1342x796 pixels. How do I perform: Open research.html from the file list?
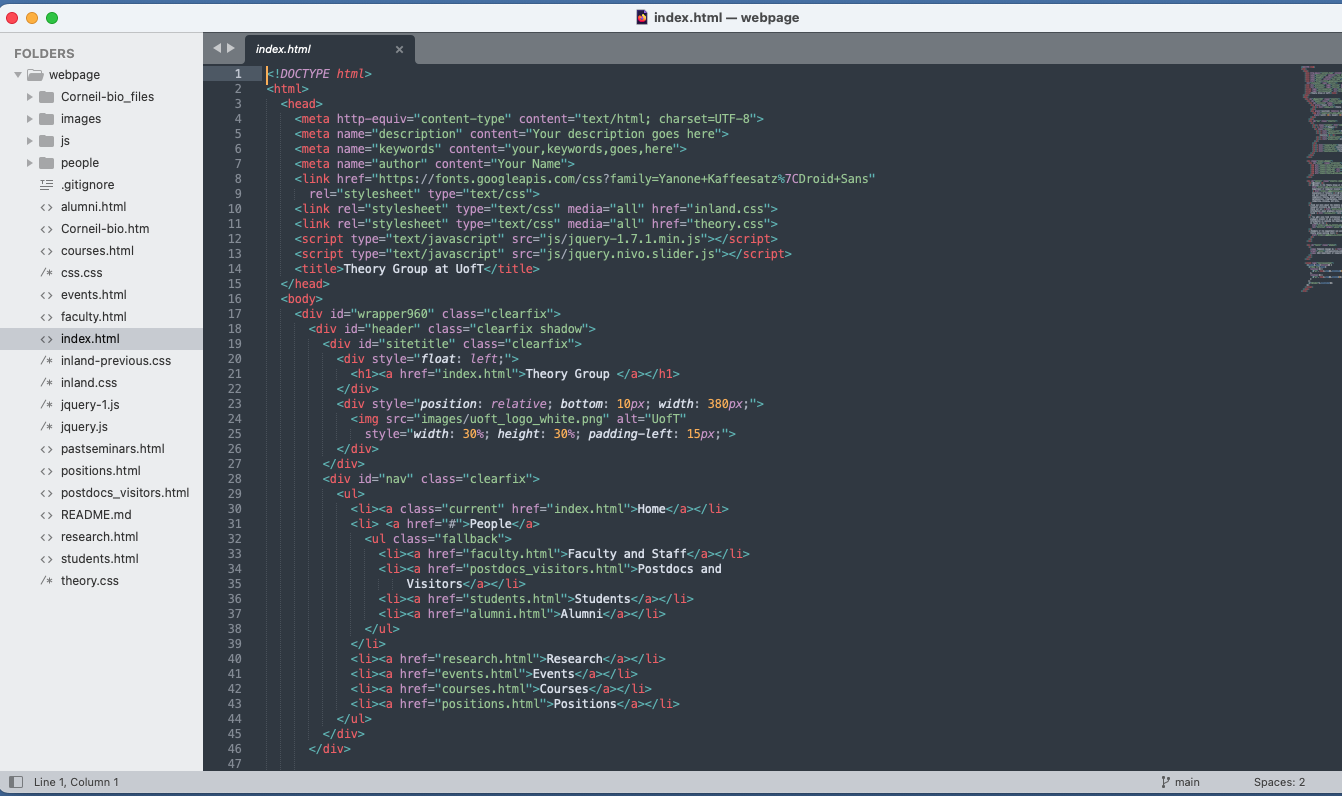tap(100, 537)
